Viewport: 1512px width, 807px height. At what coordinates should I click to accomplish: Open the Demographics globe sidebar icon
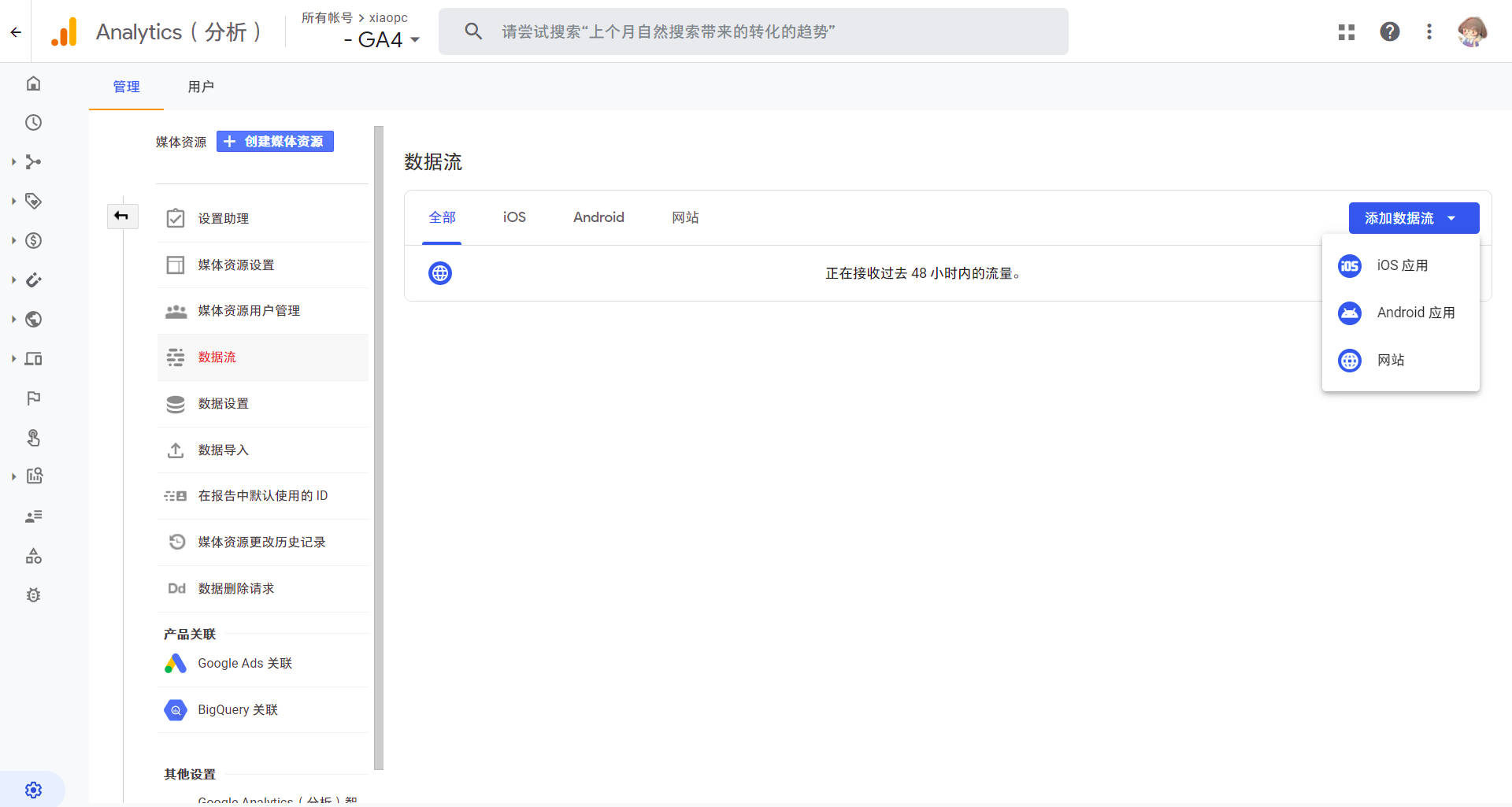(33, 320)
